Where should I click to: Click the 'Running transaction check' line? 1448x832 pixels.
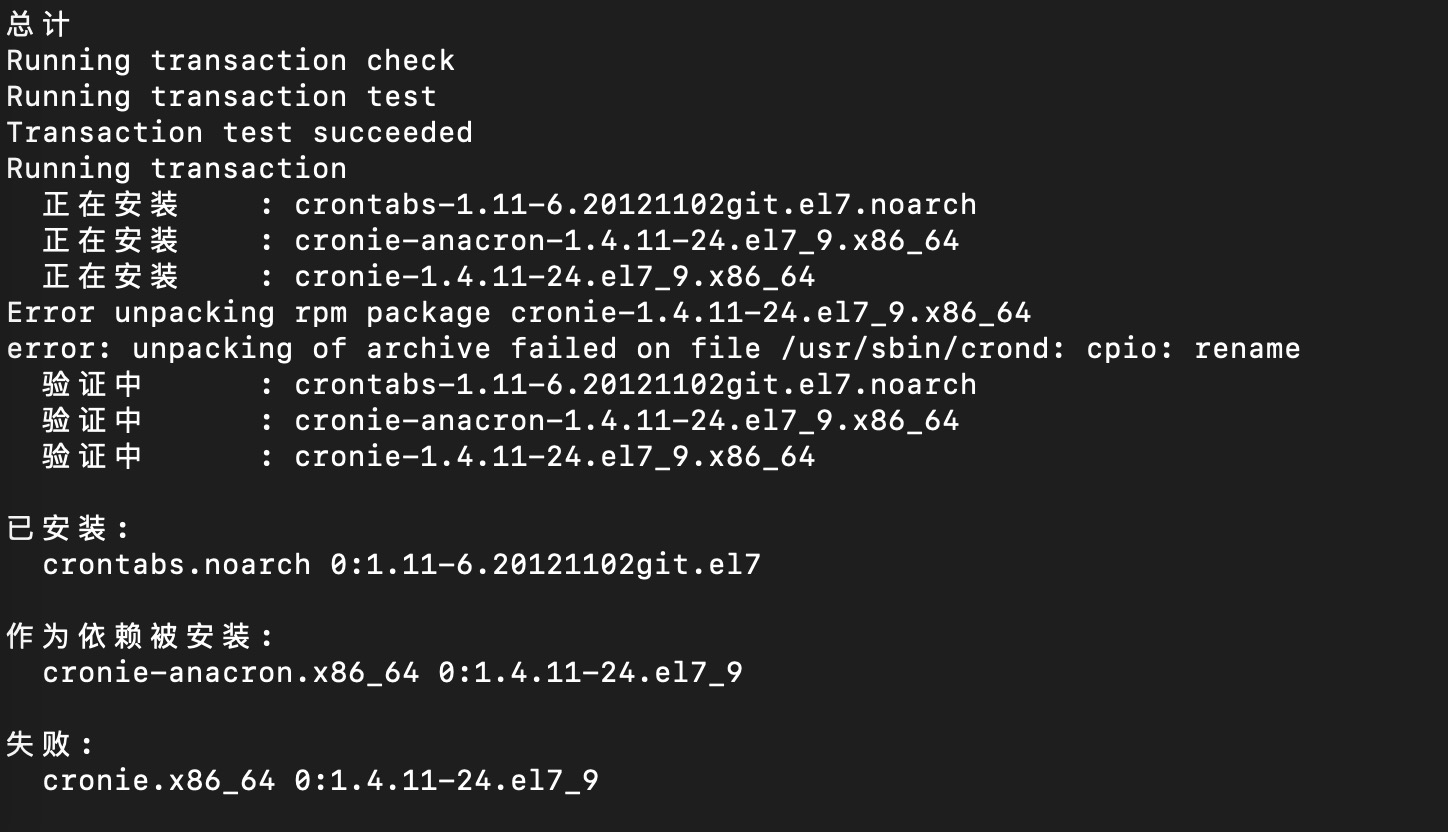click(231, 61)
